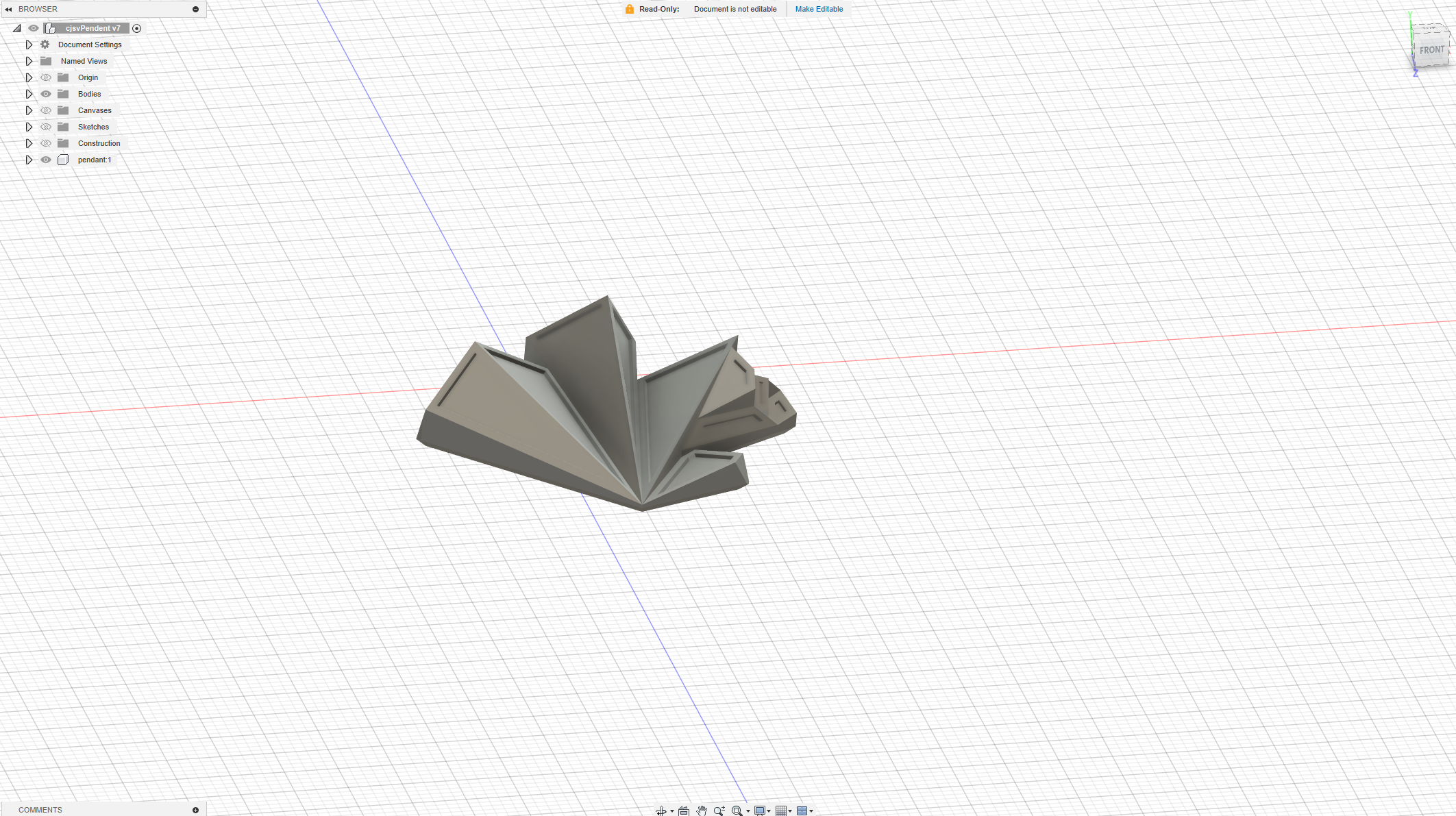Screen dimensions: 1456x816
Task: Click the Zoom Window fit icon
Action: 737,811
